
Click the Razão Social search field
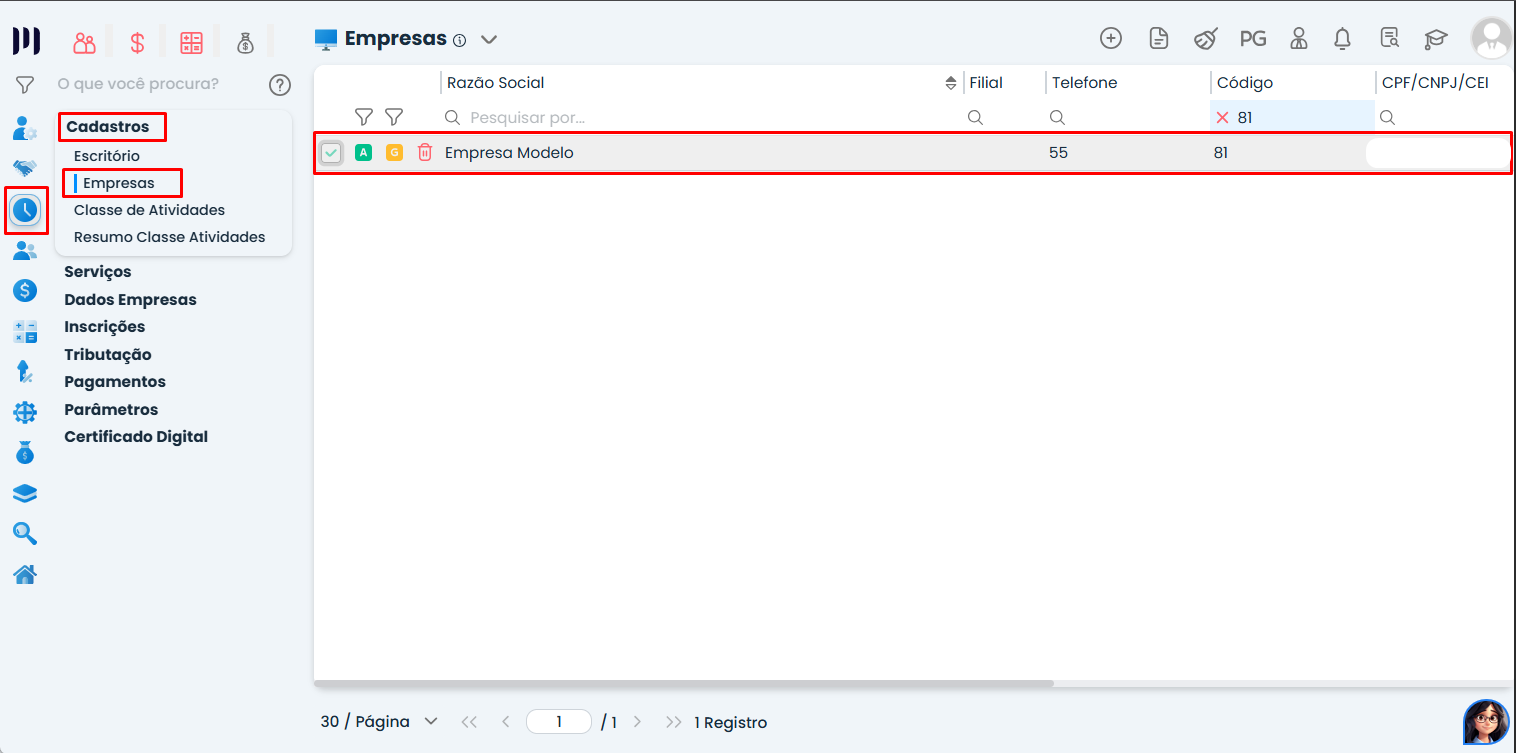pos(700,117)
